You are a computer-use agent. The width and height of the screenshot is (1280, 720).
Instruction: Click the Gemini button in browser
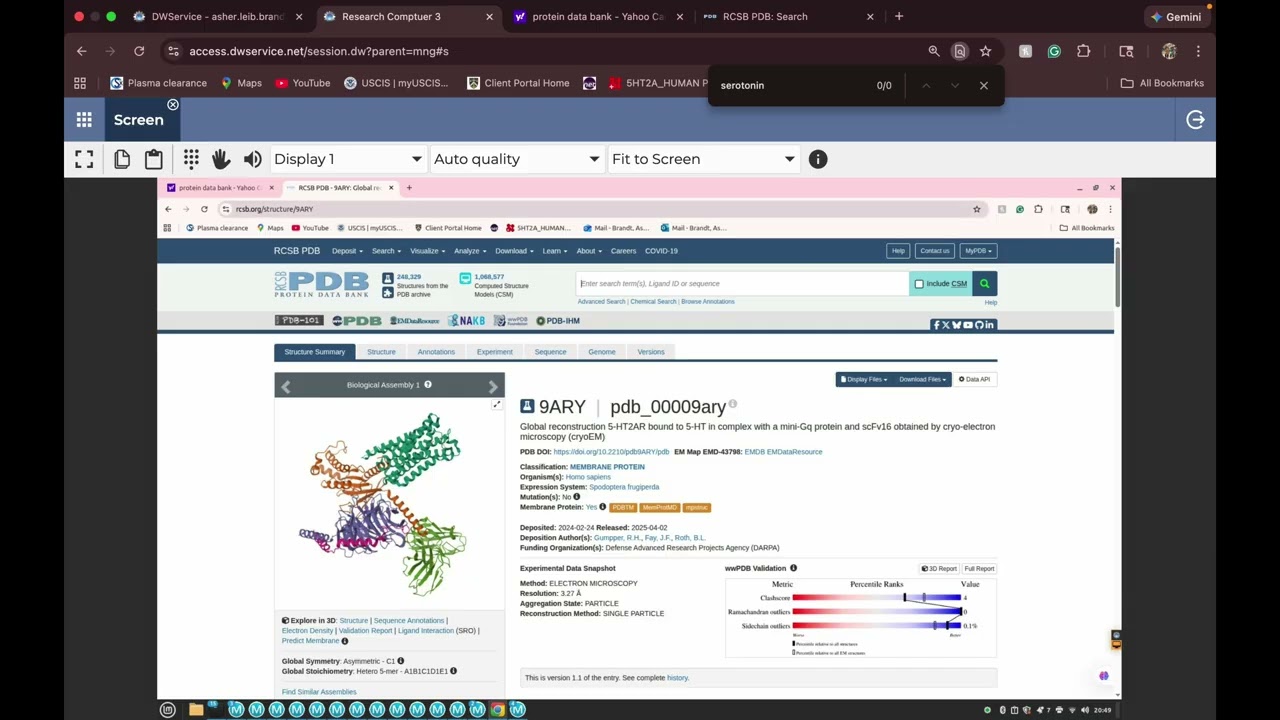1176,17
